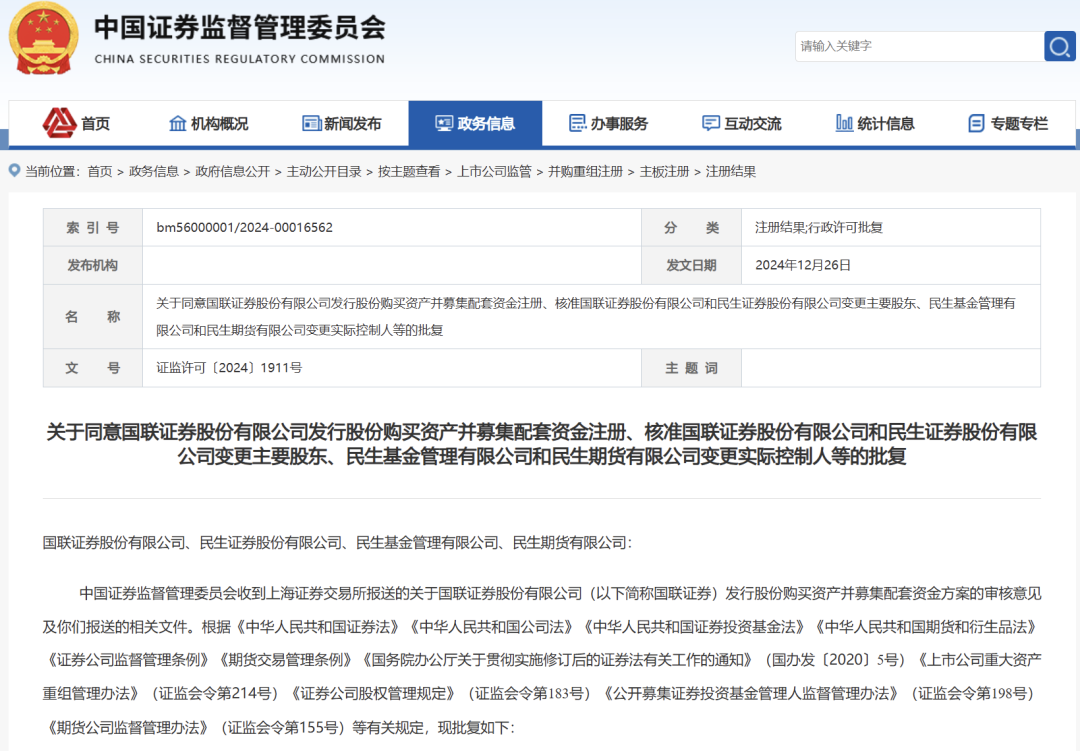The image size is (1080, 751).
Task: Click the form icon beside 办事服务
Action: click(x=577, y=123)
